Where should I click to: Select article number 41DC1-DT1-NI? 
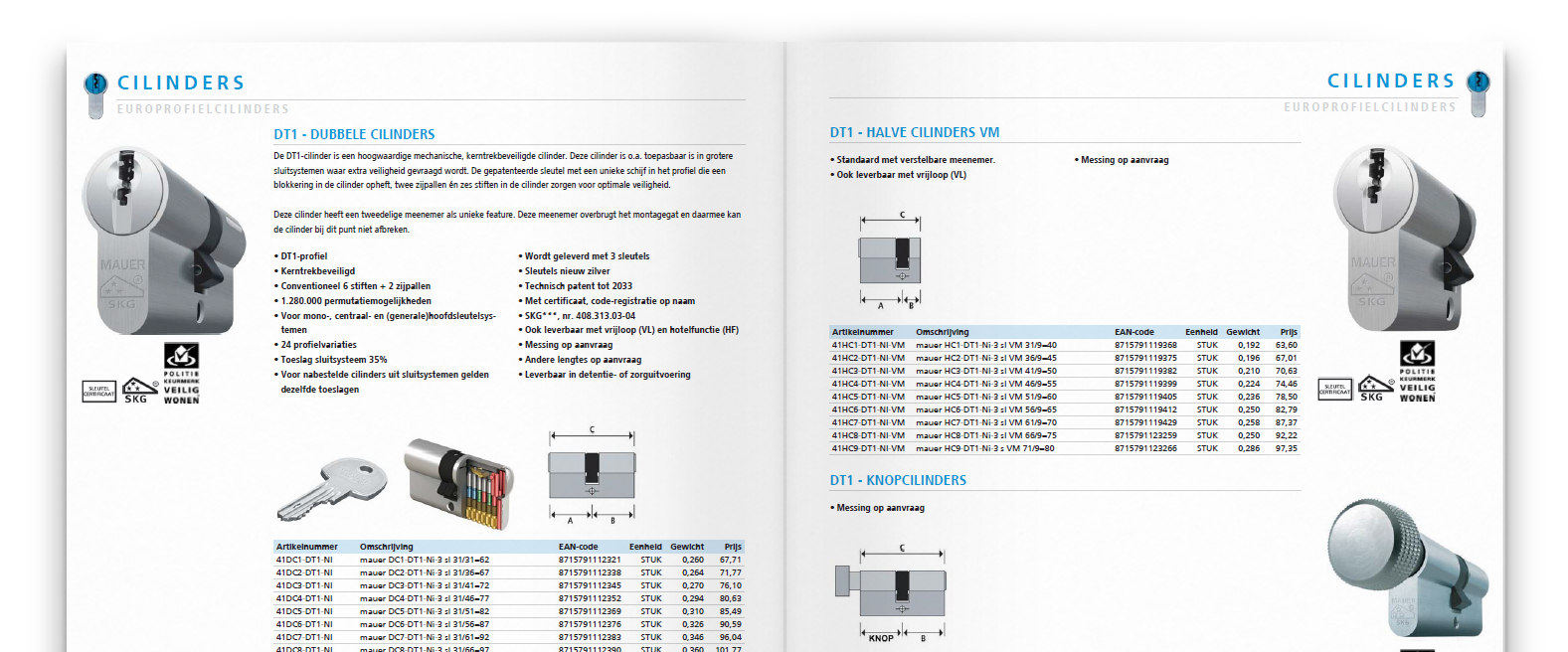tap(304, 560)
